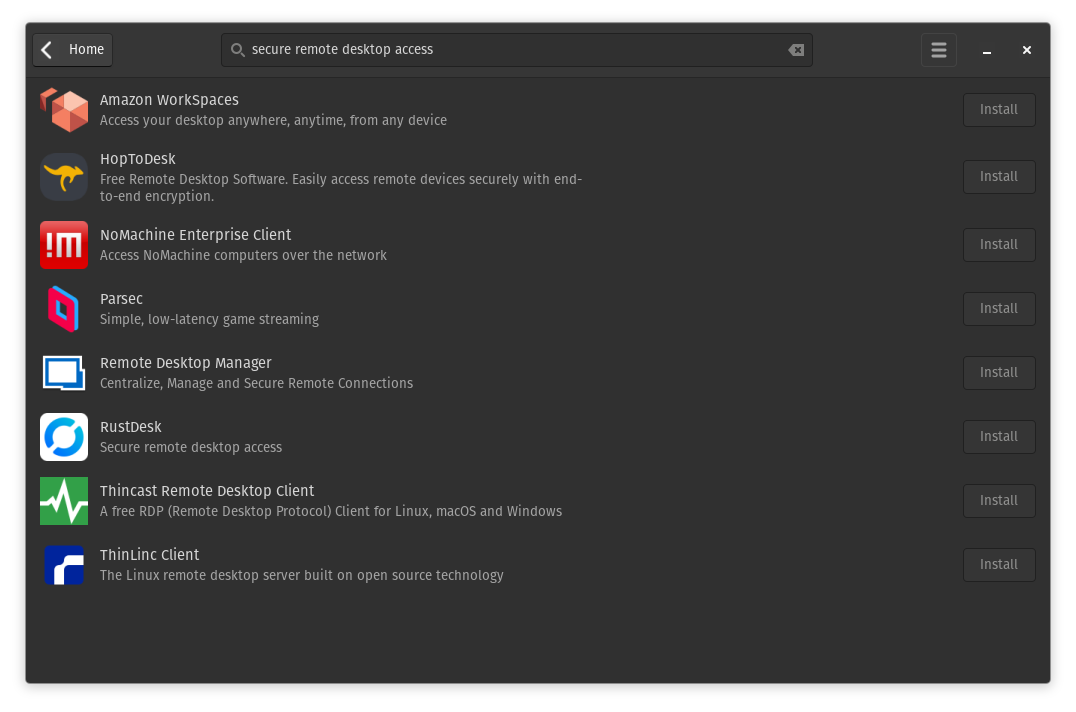Select description 'Centralize, Manage and Secure Remote Connections'
The height and width of the screenshot is (712, 1076).
(257, 383)
